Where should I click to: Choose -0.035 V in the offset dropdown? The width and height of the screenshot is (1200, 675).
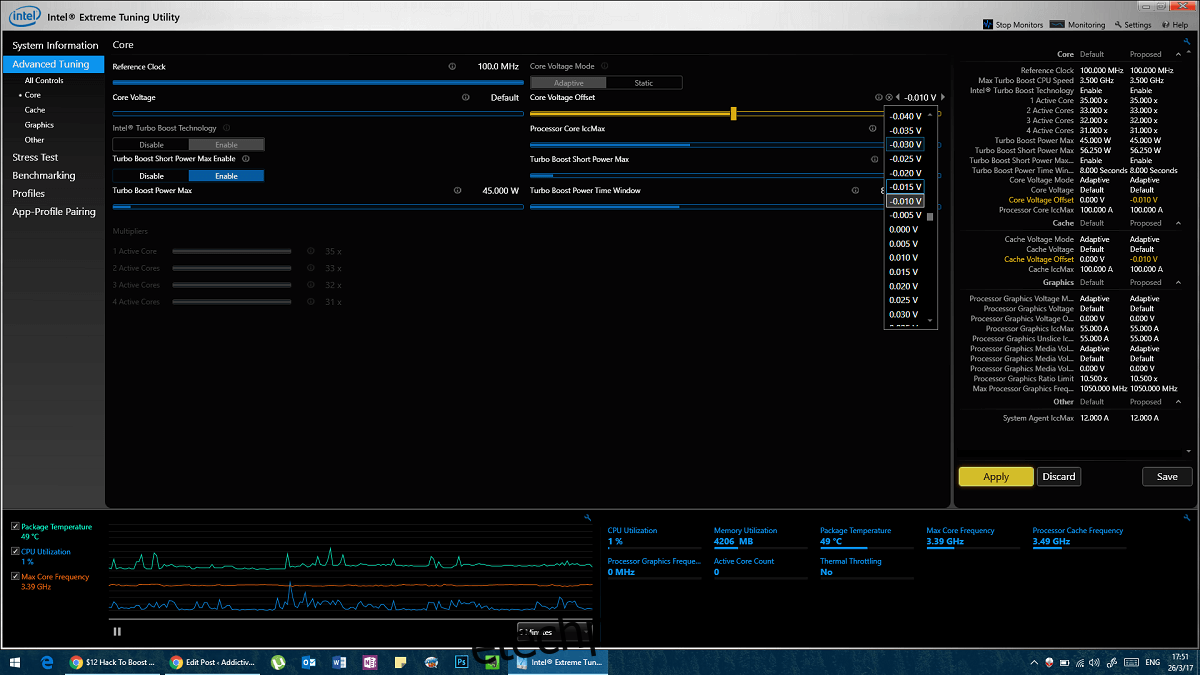click(x=905, y=130)
